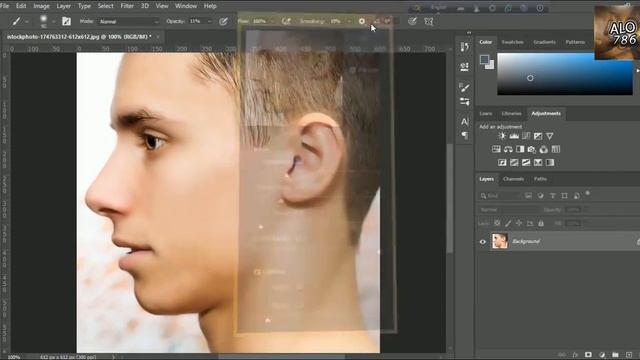
Task: Open the History panel icon
Action: (464, 47)
